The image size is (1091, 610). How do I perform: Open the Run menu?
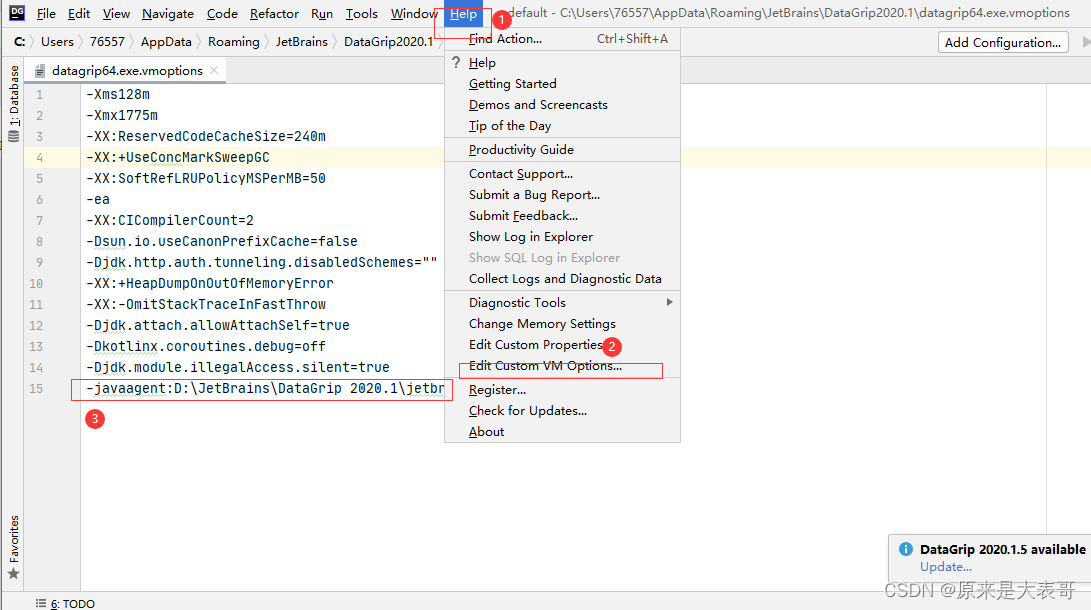click(321, 14)
